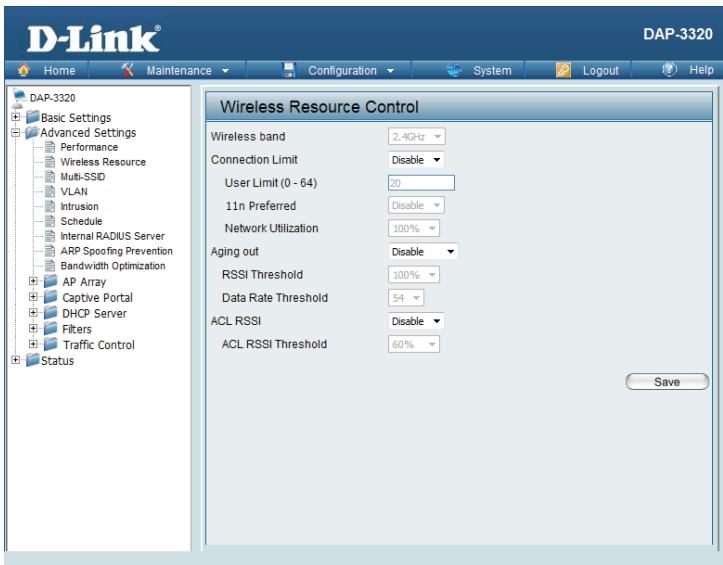Open the Schedule settings page
This screenshot has width=723, height=565.
[81, 221]
